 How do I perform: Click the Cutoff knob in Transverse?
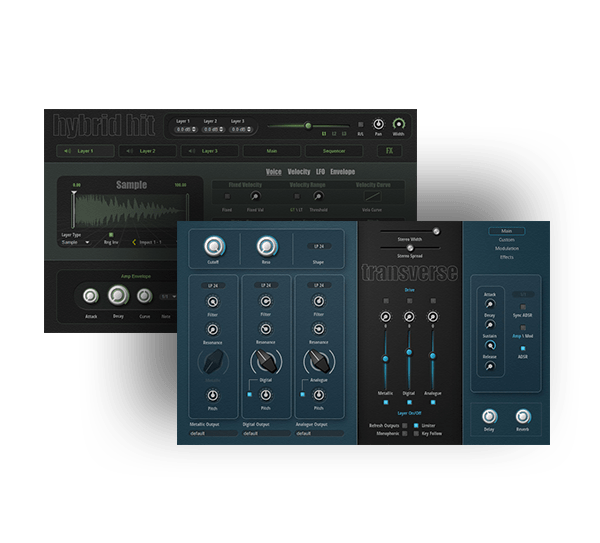[x=213, y=246]
